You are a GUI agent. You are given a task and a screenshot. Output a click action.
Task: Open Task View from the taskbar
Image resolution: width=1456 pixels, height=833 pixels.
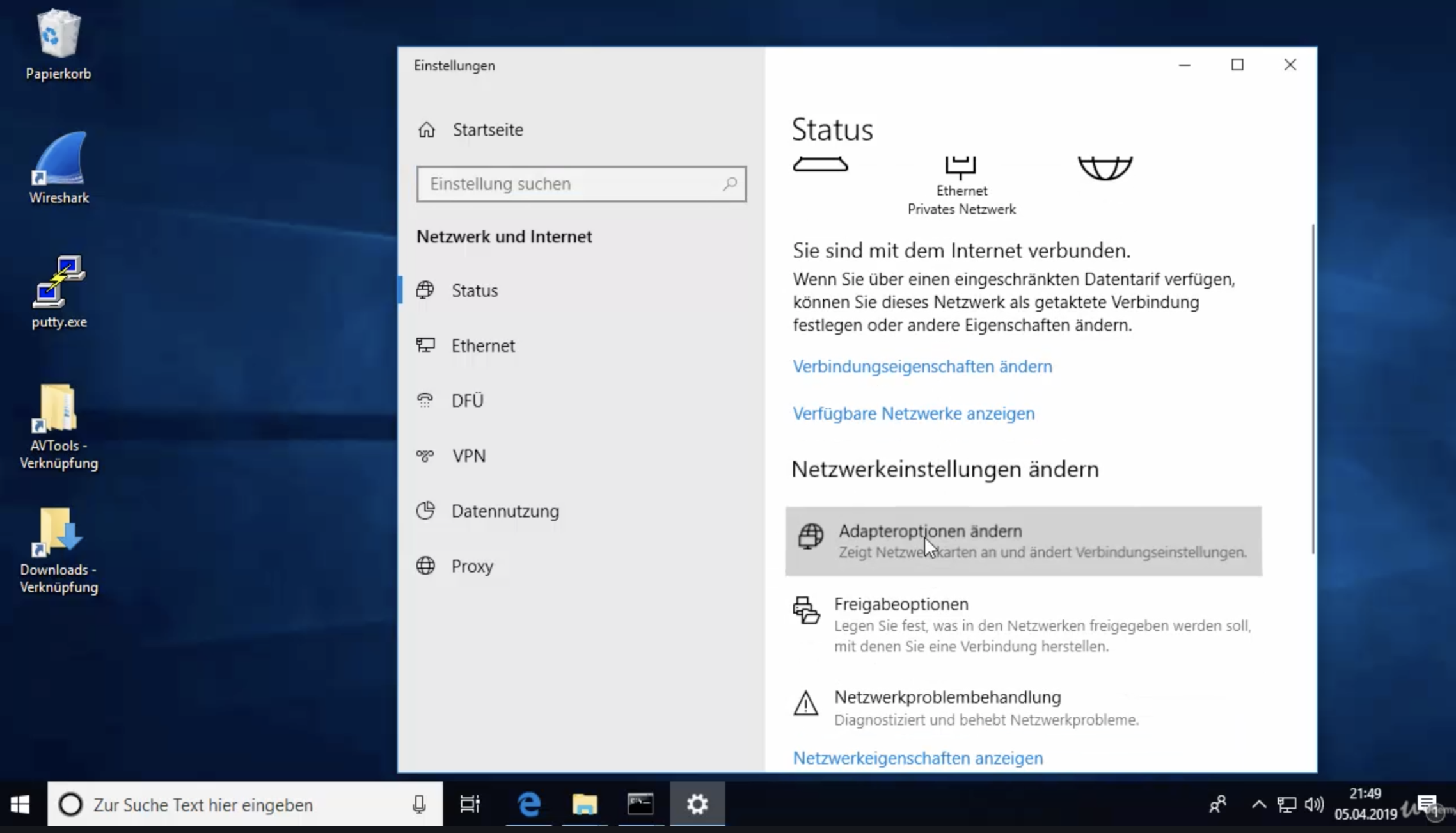click(470, 804)
